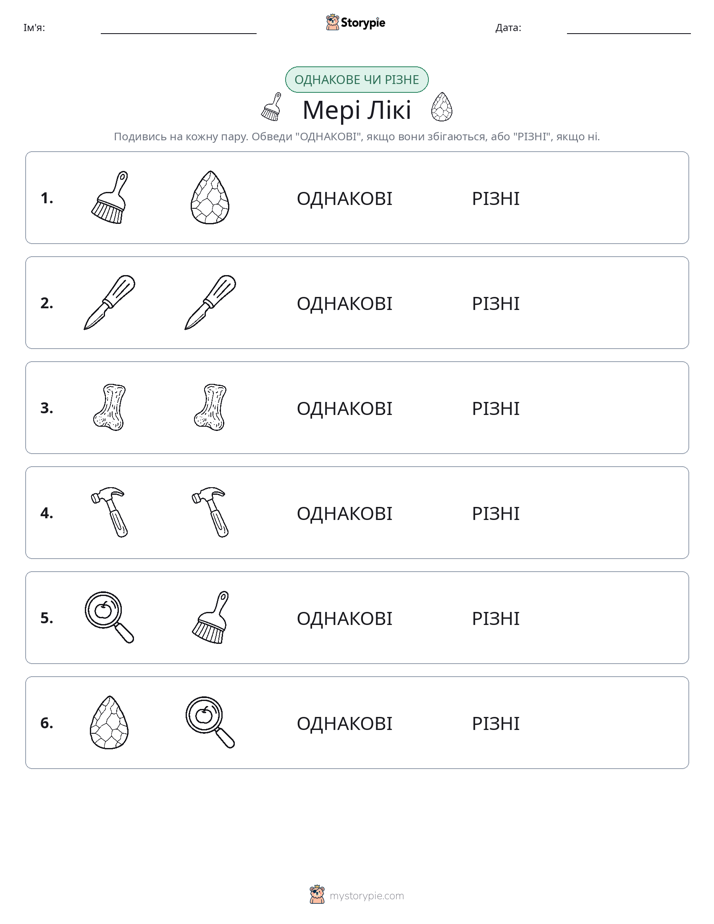This screenshot has height=924, width=714.
Task: Choose ОДНАКОВІ for row 3
Action: [344, 408]
